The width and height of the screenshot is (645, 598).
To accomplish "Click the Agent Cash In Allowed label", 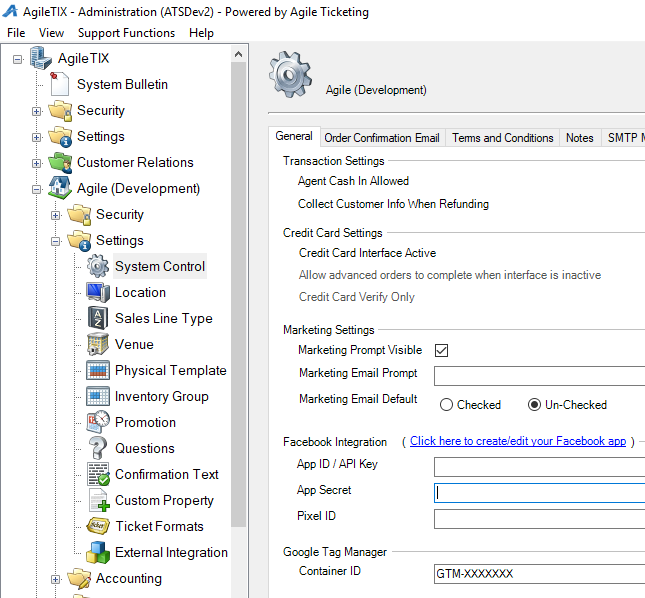I will 353,181.
